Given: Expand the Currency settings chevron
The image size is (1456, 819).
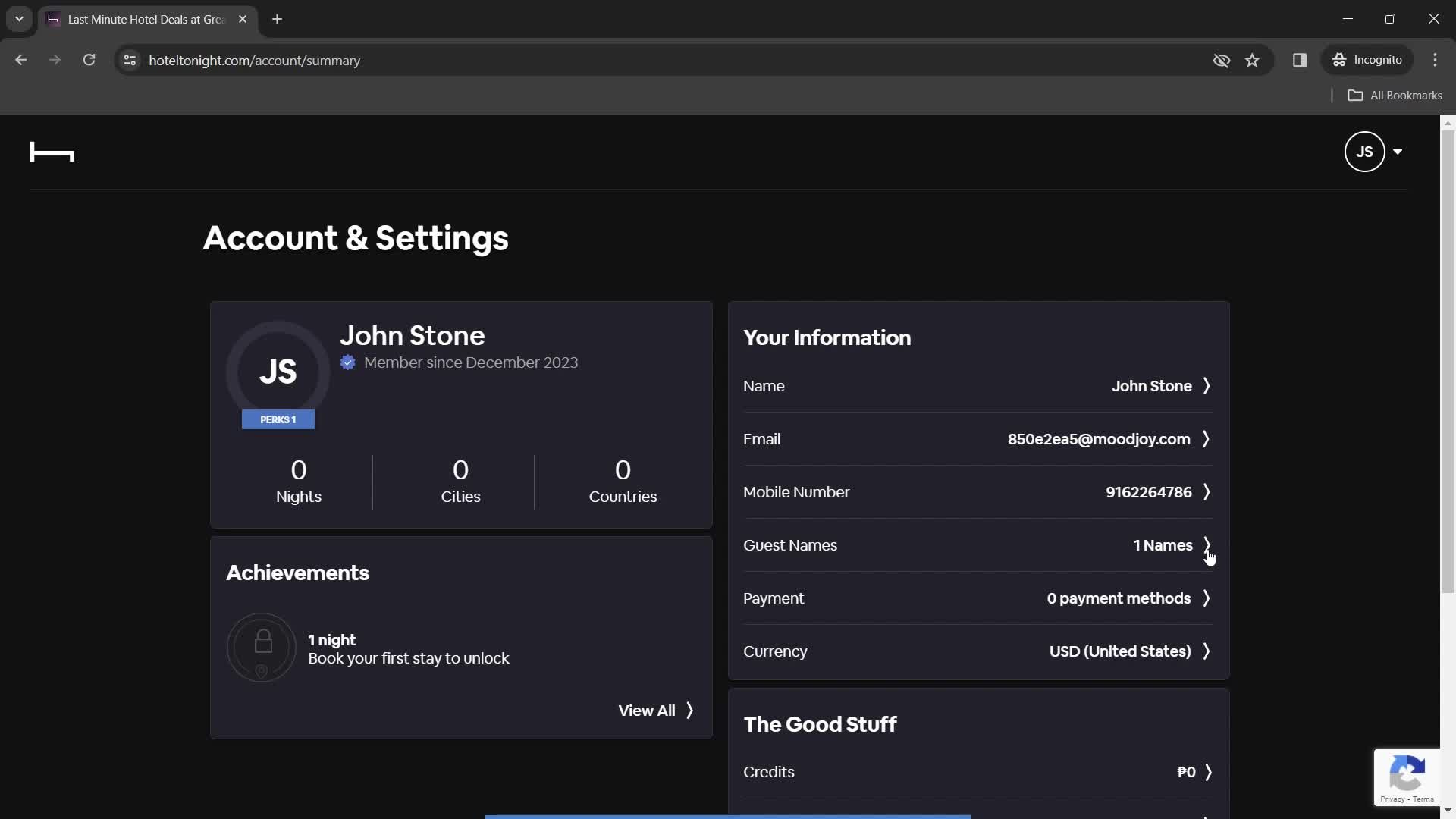Looking at the screenshot, I should tap(1208, 651).
